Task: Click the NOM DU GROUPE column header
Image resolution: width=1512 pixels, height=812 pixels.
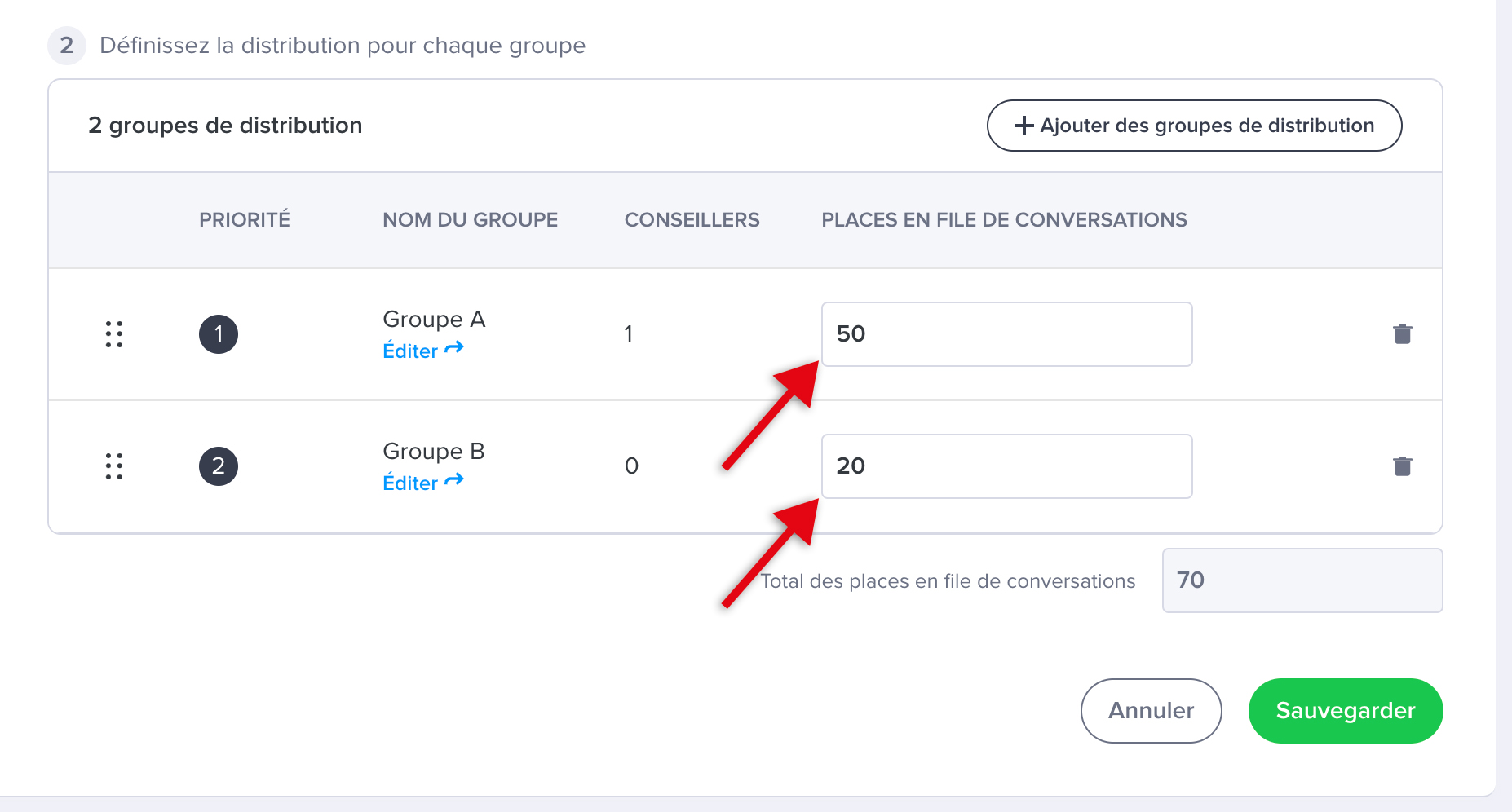Action: (x=470, y=220)
